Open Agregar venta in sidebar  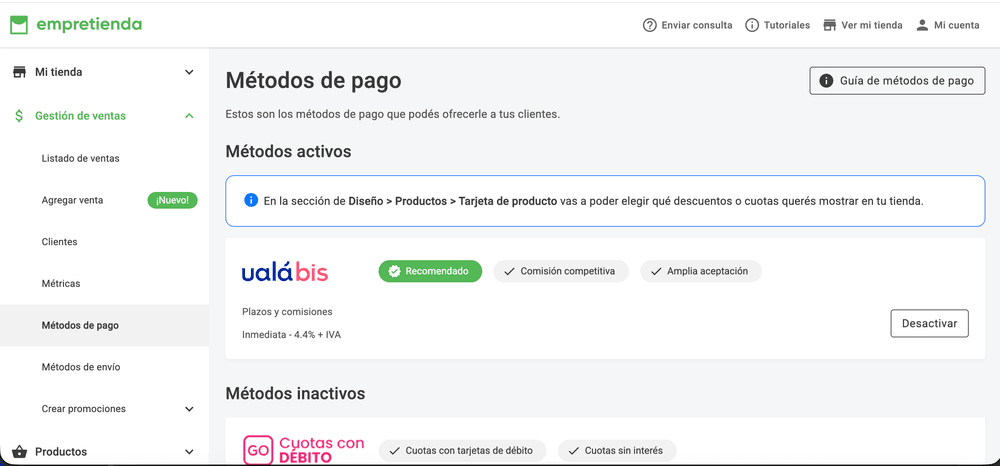coord(72,200)
